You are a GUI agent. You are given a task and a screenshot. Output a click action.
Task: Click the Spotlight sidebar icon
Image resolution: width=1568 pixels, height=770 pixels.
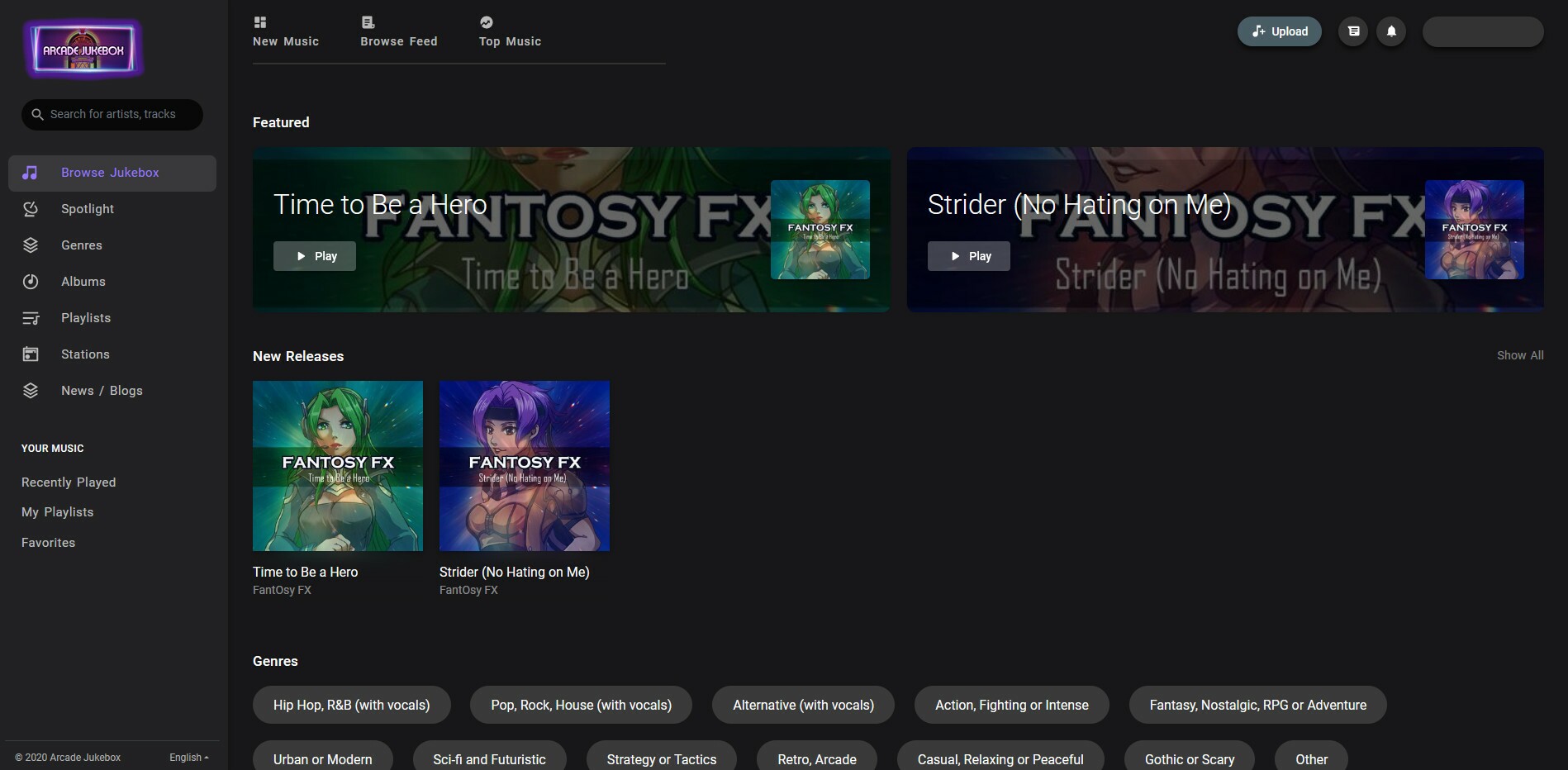pyautogui.click(x=31, y=209)
